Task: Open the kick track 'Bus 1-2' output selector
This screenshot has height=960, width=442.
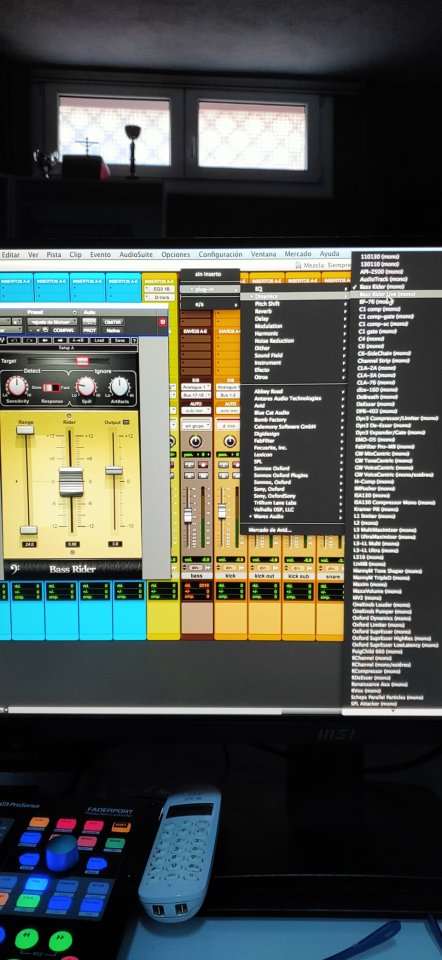Action: 228,396
